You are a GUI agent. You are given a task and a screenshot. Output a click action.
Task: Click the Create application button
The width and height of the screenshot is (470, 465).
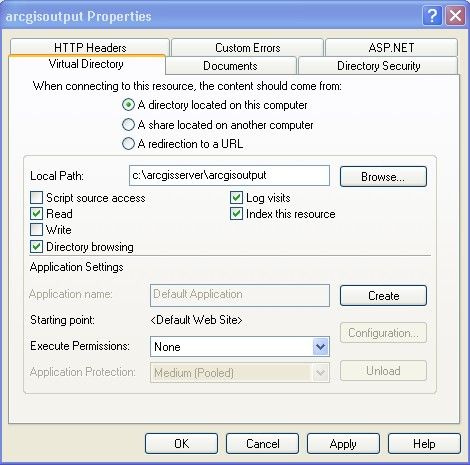(383, 296)
